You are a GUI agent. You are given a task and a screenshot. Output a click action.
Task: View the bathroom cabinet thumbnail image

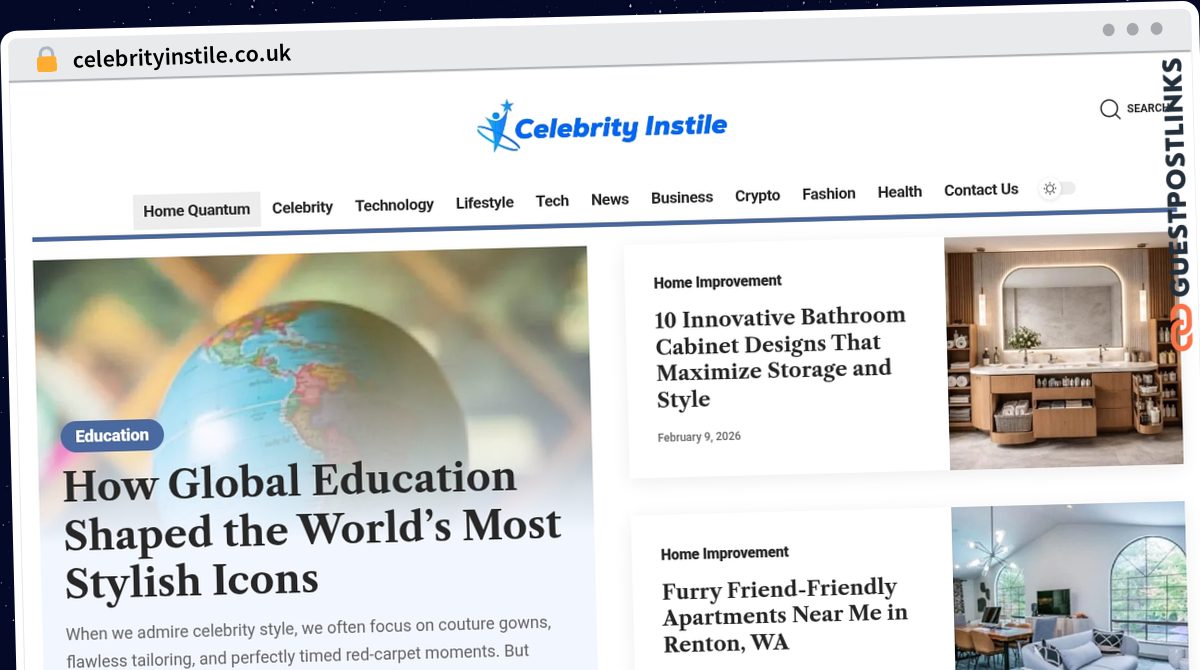pyautogui.click(x=1064, y=351)
